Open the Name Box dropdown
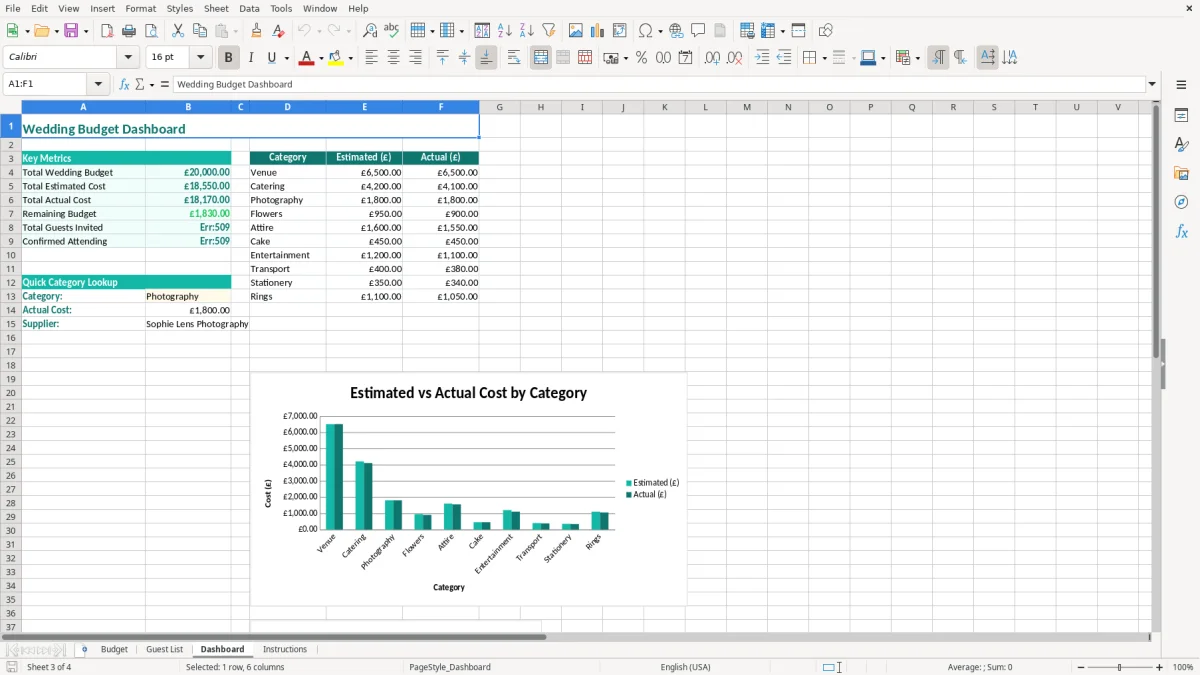 [x=98, y=84]
